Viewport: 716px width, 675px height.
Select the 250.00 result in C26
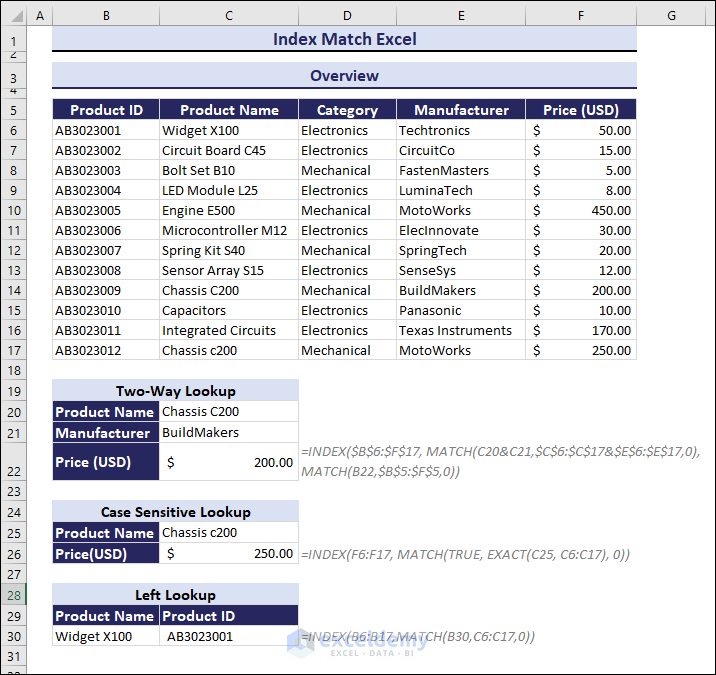point(229,554)
